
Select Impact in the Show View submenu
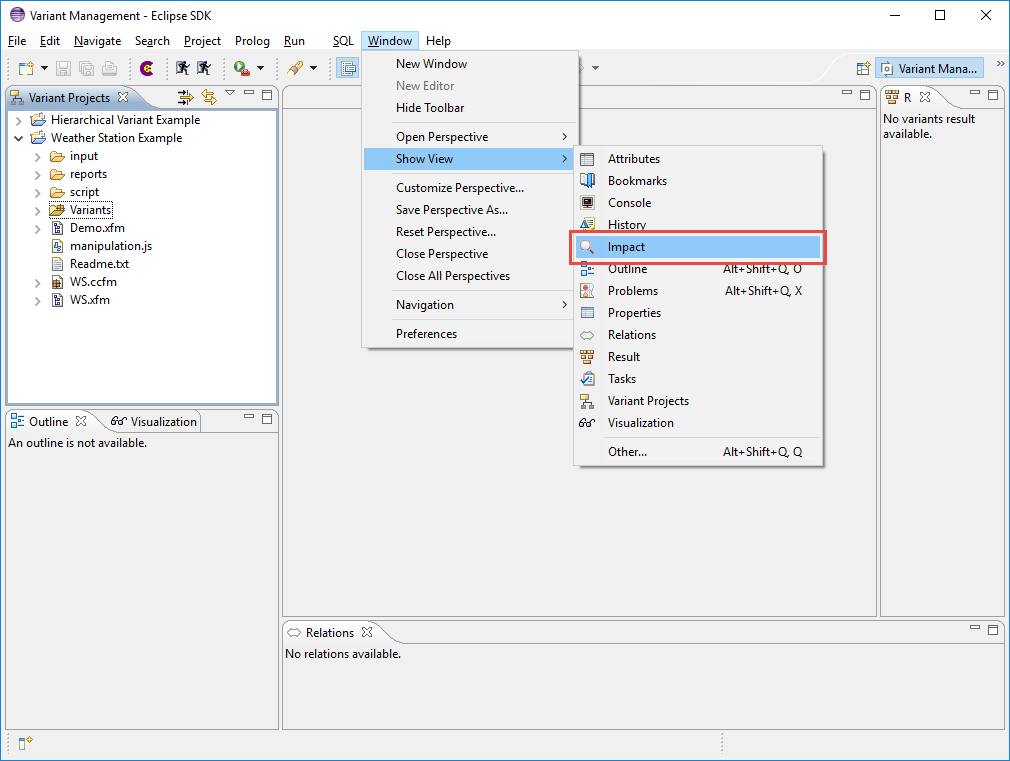698,247
